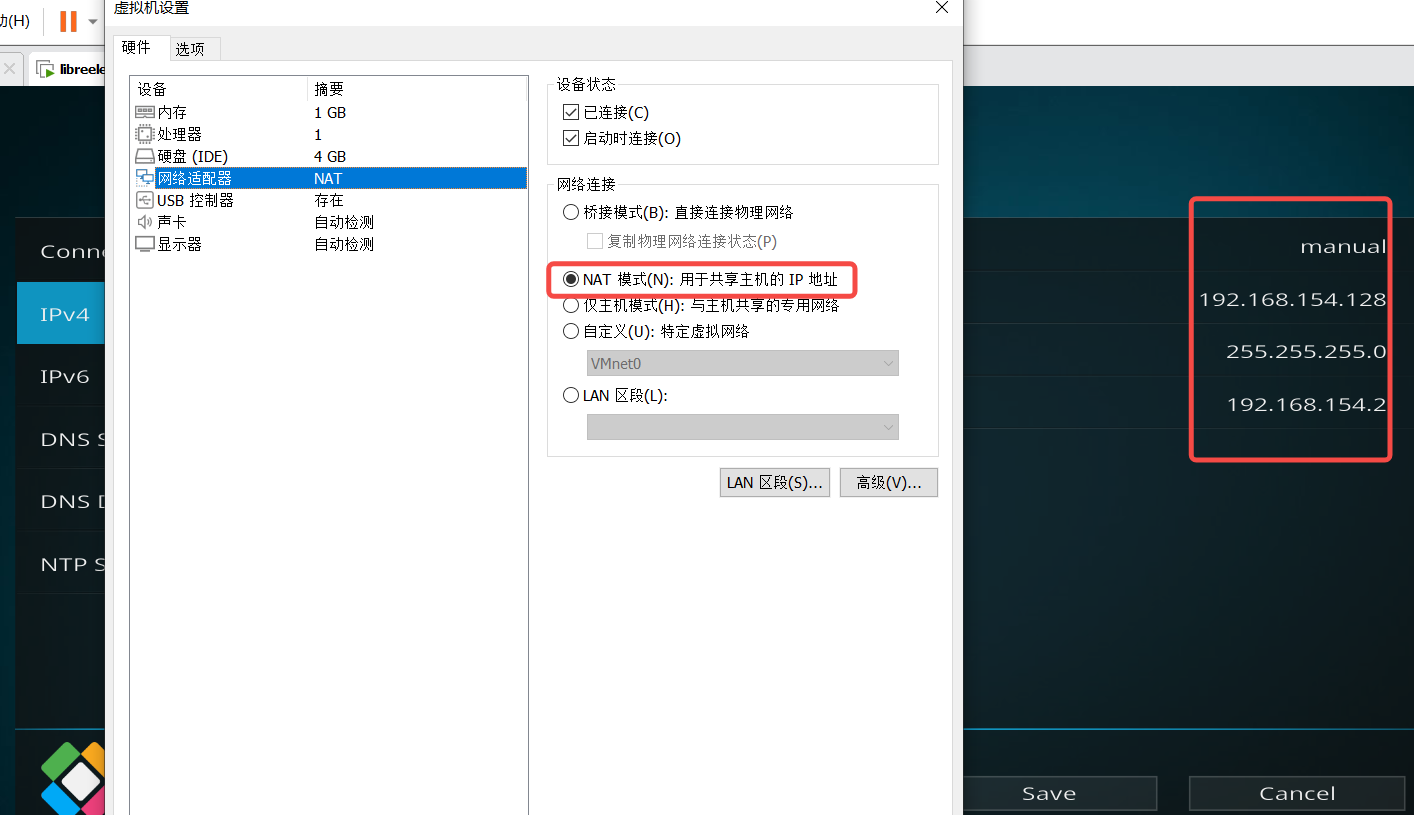Click the 192.168.154.128 IP address value
This screenshot has height=815, width=1414.
click(1292, 299)
